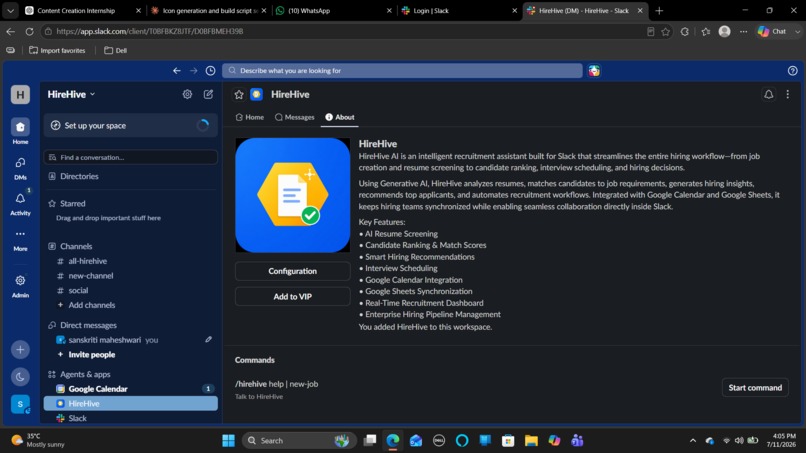Open the Copilot Chat button in Edge
The width and height of the screenshot is (806, 453).
tap(773, 31)
